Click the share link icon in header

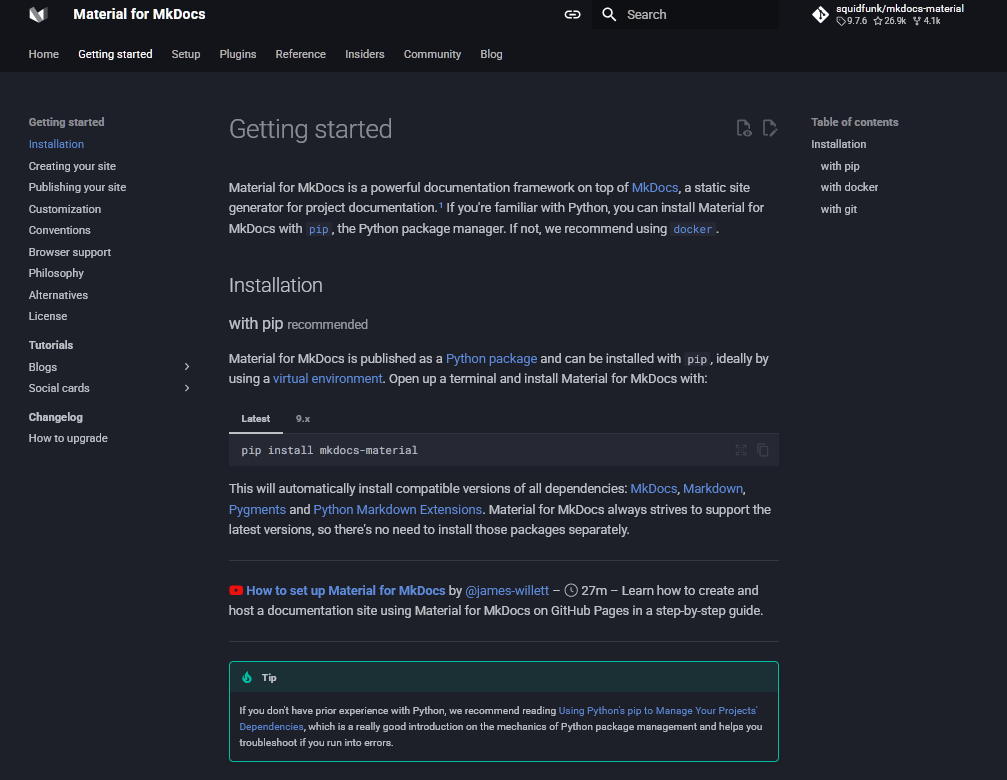tap(572, 14)
